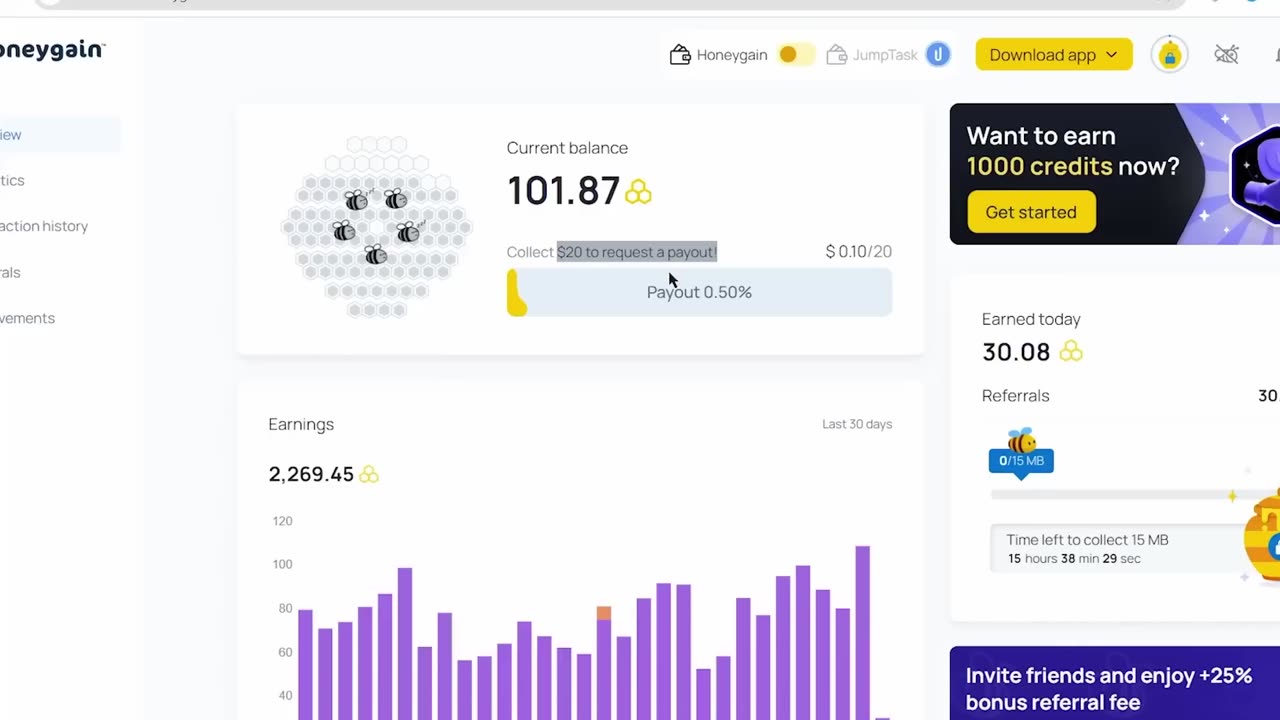Viewport: 1280px width, 720px height.
Task: Click the Payout 0.50% progress bar
Action: click(699, 292)
